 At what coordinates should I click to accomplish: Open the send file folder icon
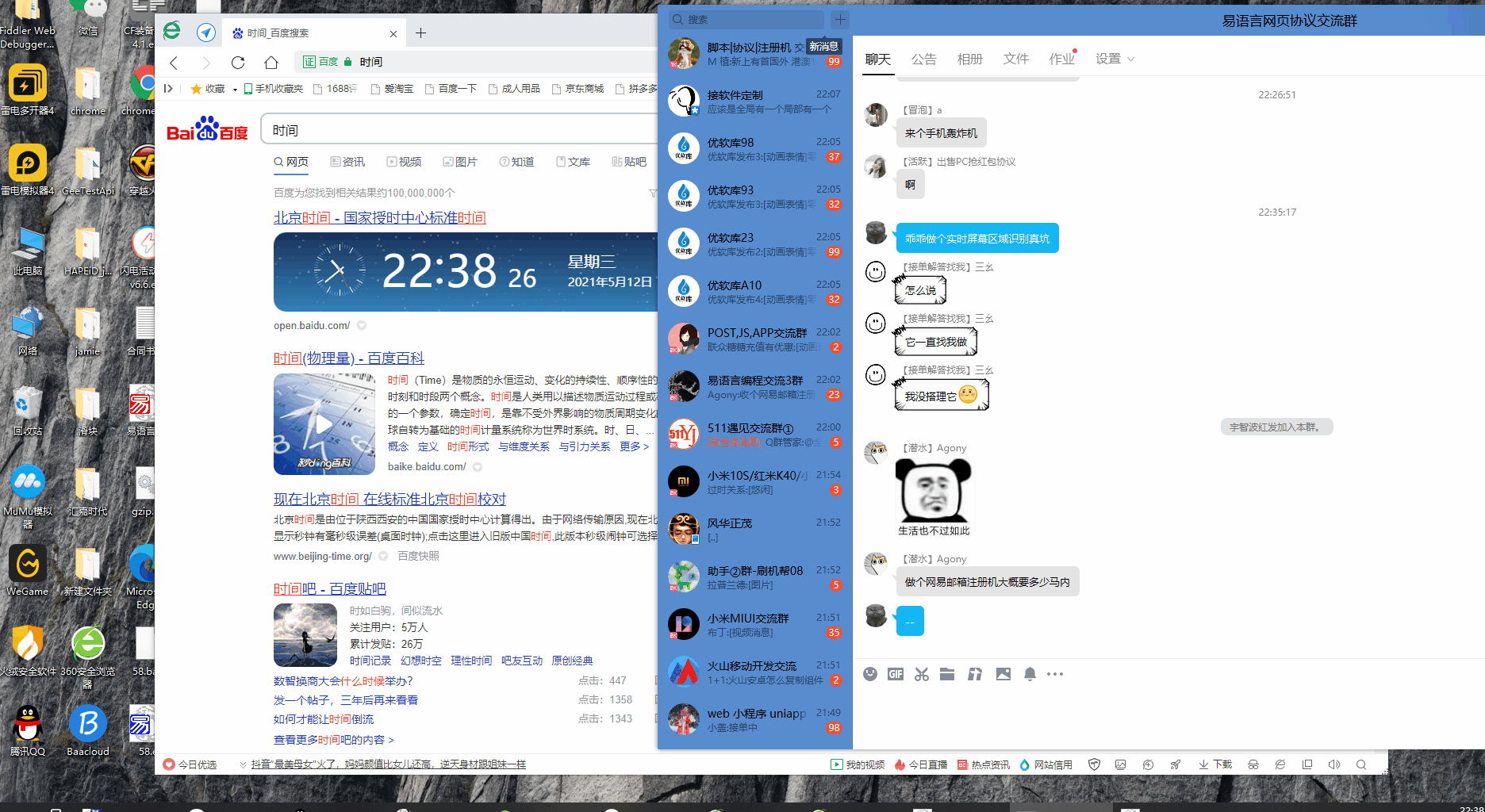pyautogui.click(x=947, y=674)
